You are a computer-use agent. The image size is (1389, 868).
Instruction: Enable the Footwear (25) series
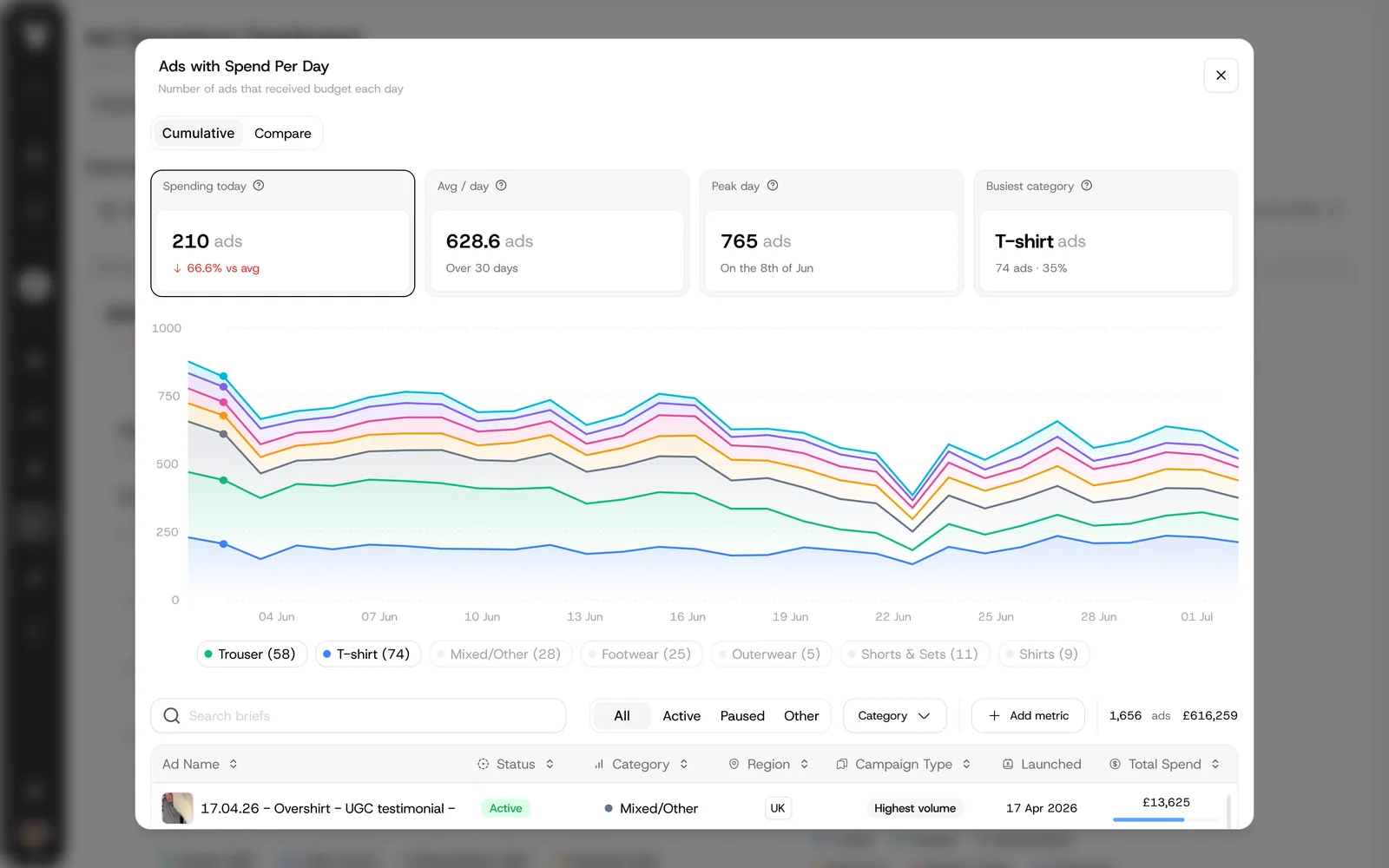coord(642,654)
